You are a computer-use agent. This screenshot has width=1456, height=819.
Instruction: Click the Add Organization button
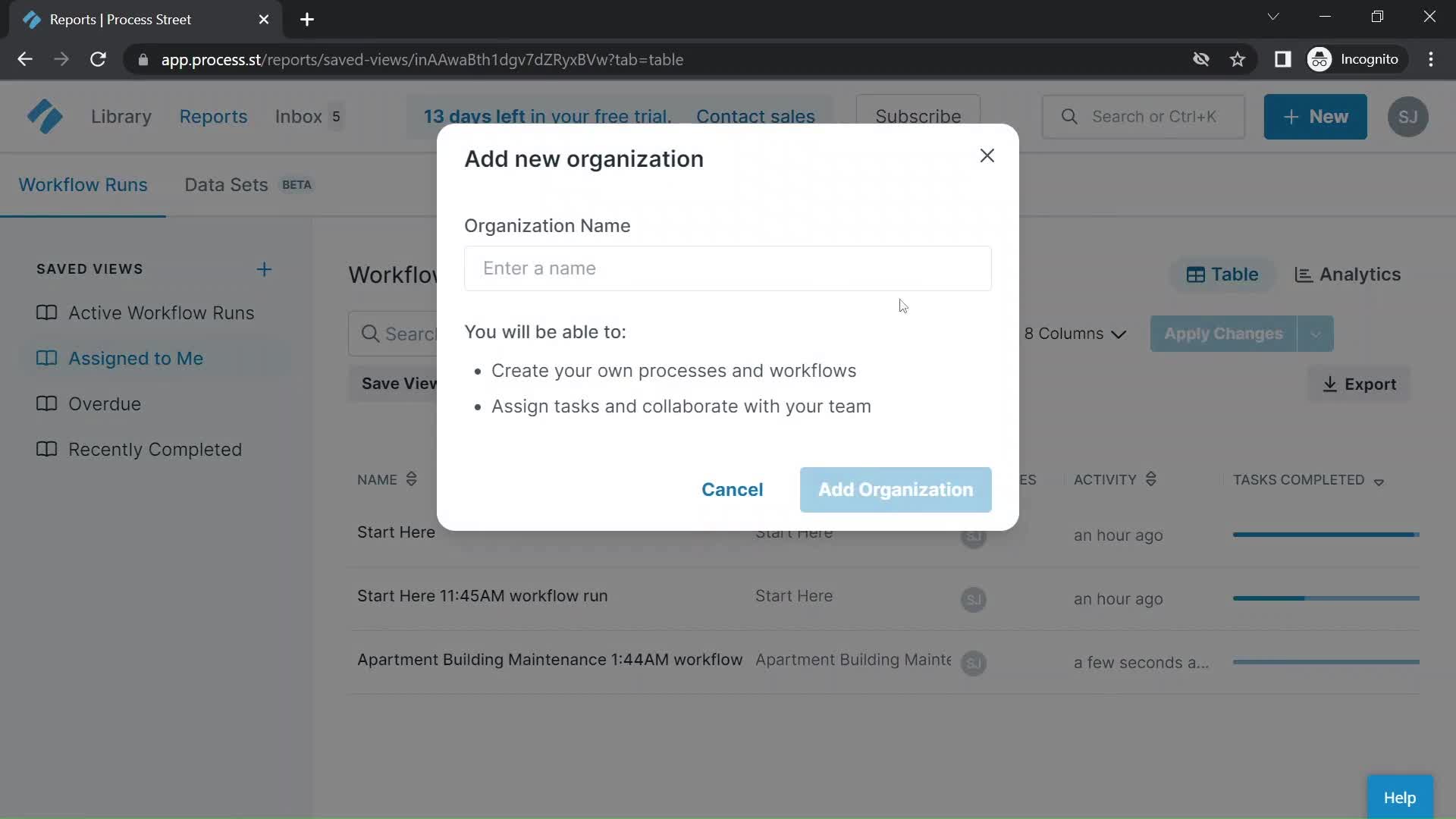[x=895, y=489]
